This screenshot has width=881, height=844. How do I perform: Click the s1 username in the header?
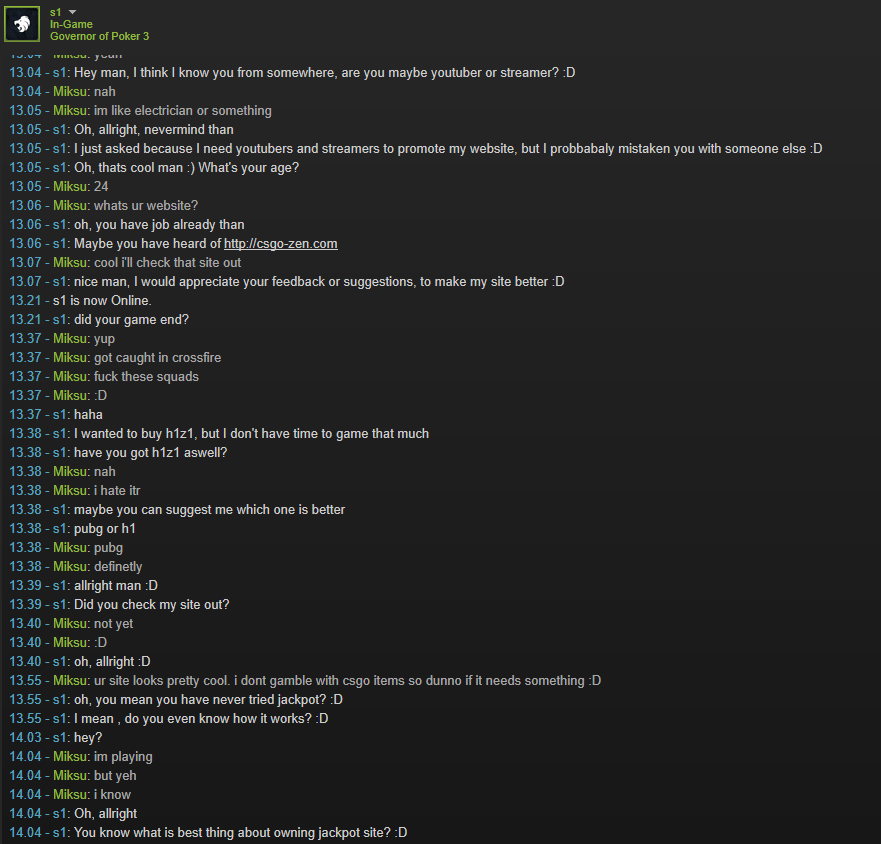point(55,12)
